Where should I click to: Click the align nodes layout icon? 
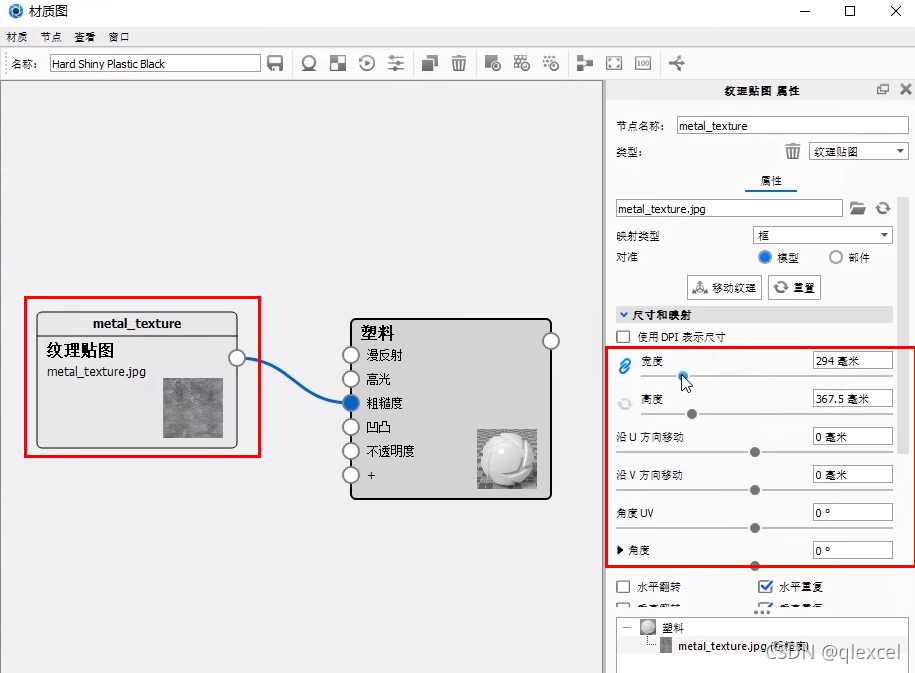click(584, 63)
